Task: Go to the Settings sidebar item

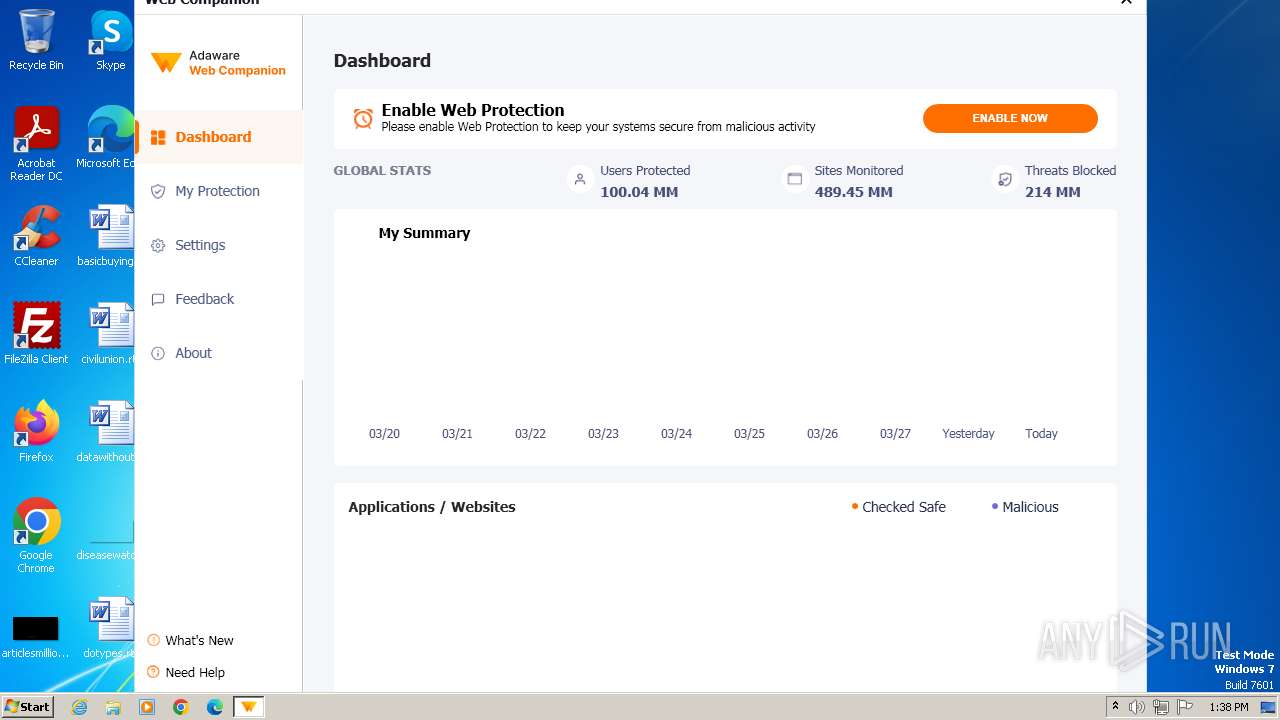Action: pyautogui.click(x=218, y=245)
